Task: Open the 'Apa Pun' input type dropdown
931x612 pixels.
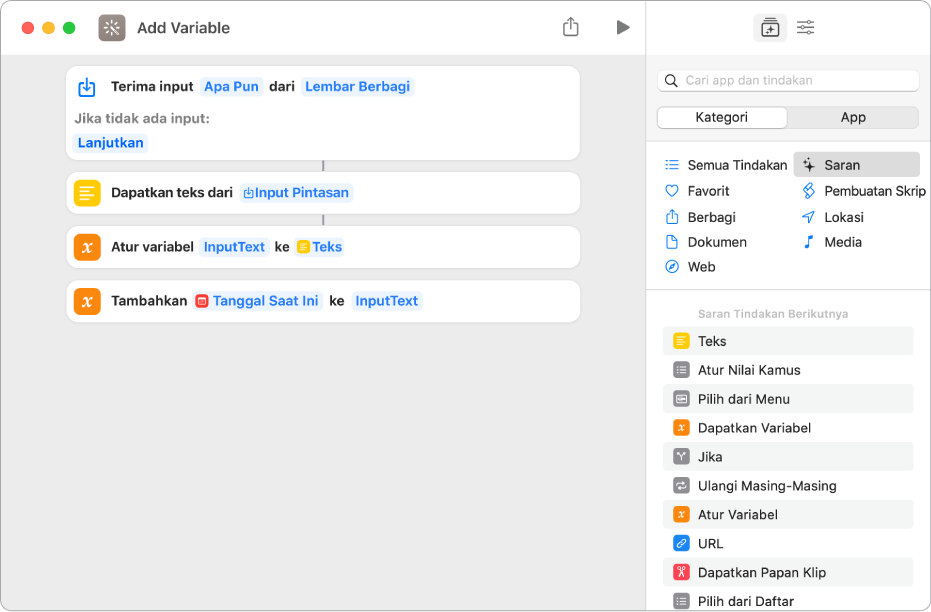Action: point(231,86)
